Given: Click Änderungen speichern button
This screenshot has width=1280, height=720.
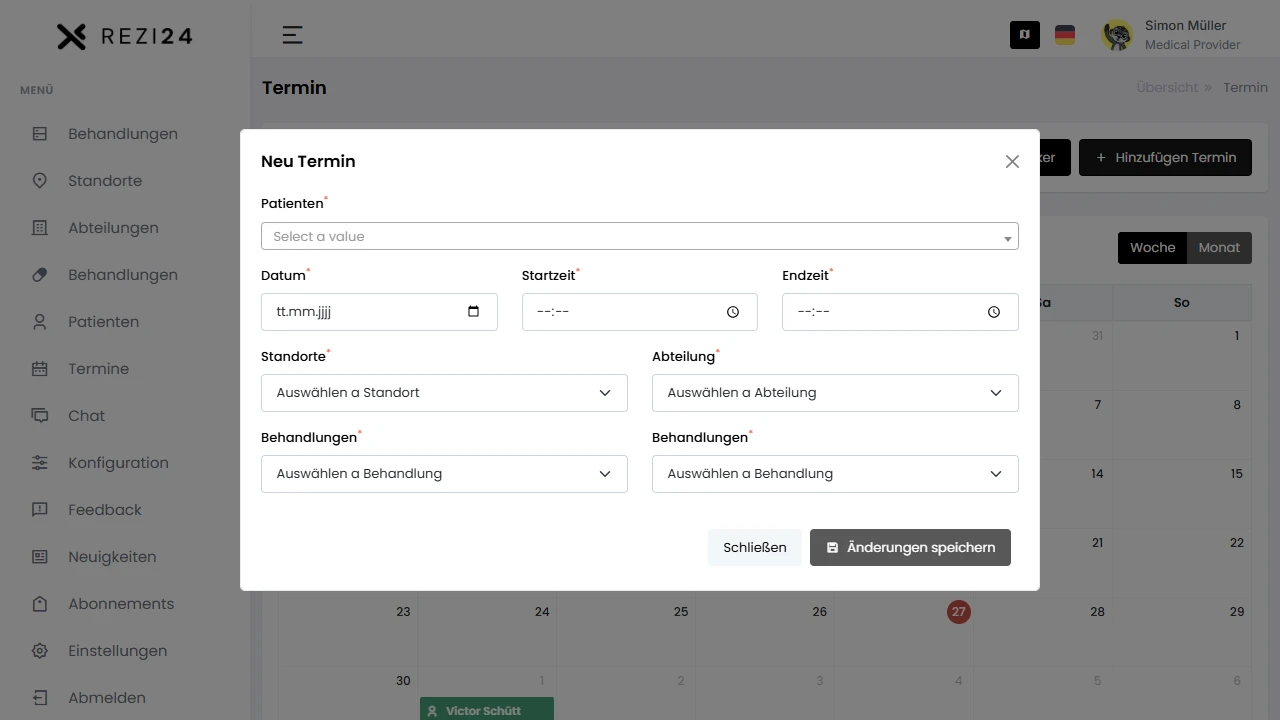Looking at the screenshot, I should click(x=910, y=548).
